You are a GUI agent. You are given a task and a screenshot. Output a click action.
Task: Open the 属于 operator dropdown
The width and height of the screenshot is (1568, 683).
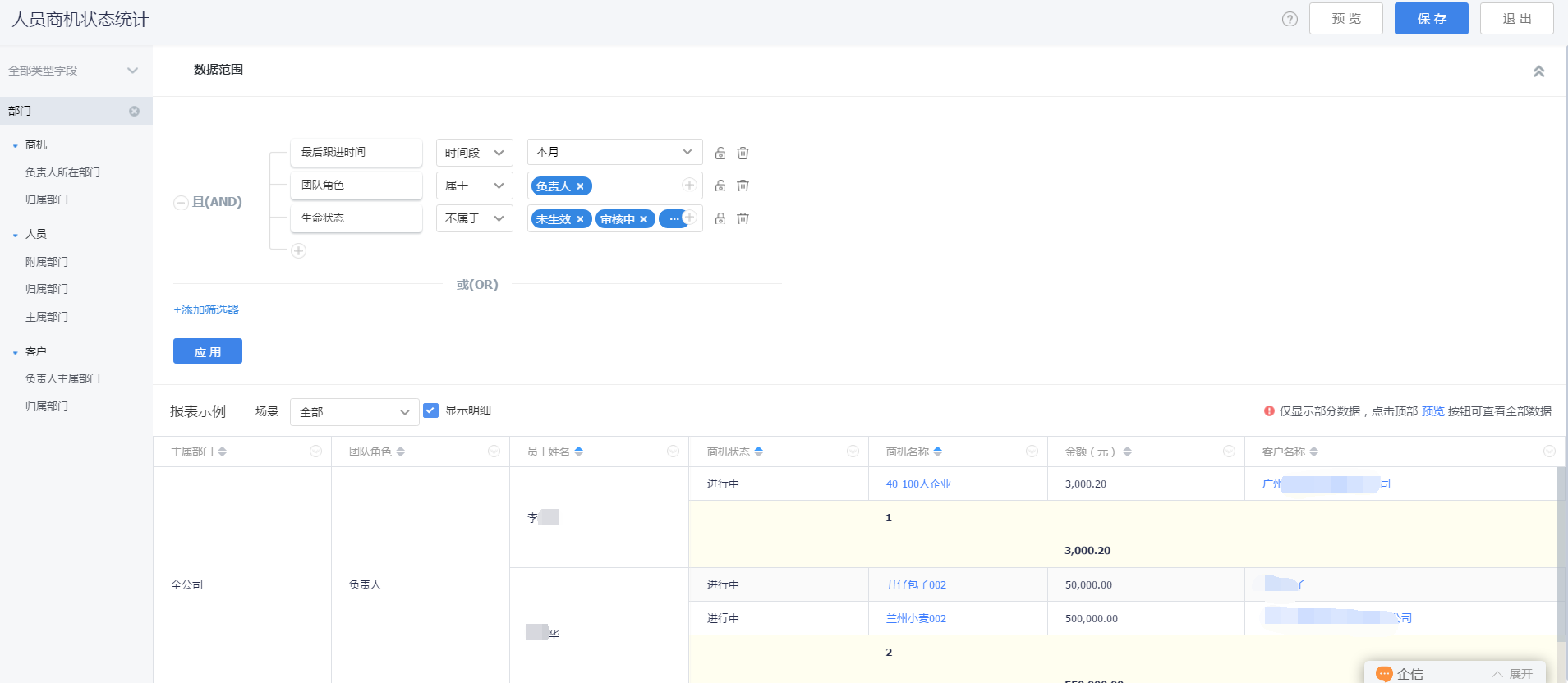474,186
